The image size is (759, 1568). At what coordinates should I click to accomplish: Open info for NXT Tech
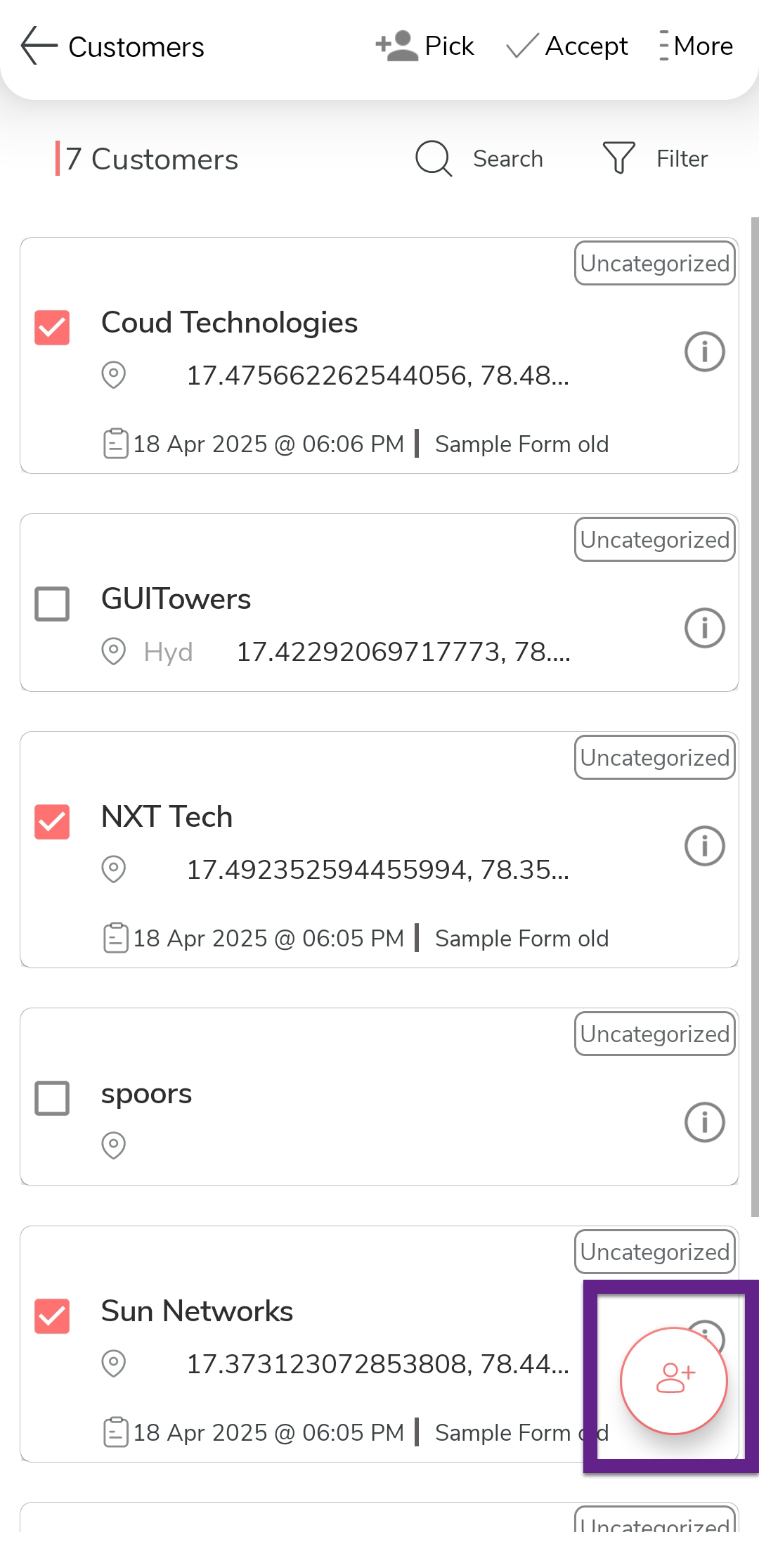point(704,846)
